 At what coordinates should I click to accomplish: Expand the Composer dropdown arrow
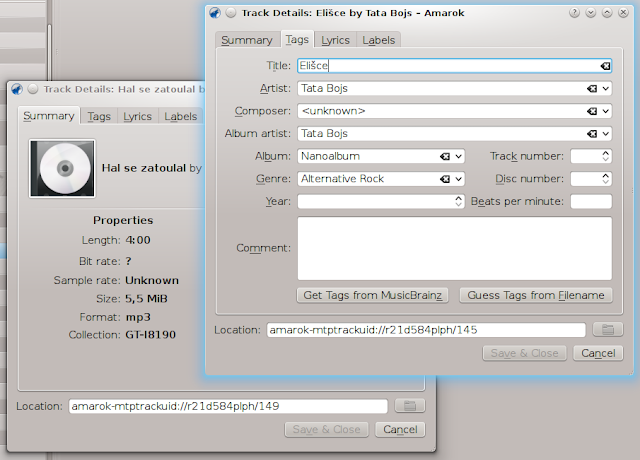point(606,111)
